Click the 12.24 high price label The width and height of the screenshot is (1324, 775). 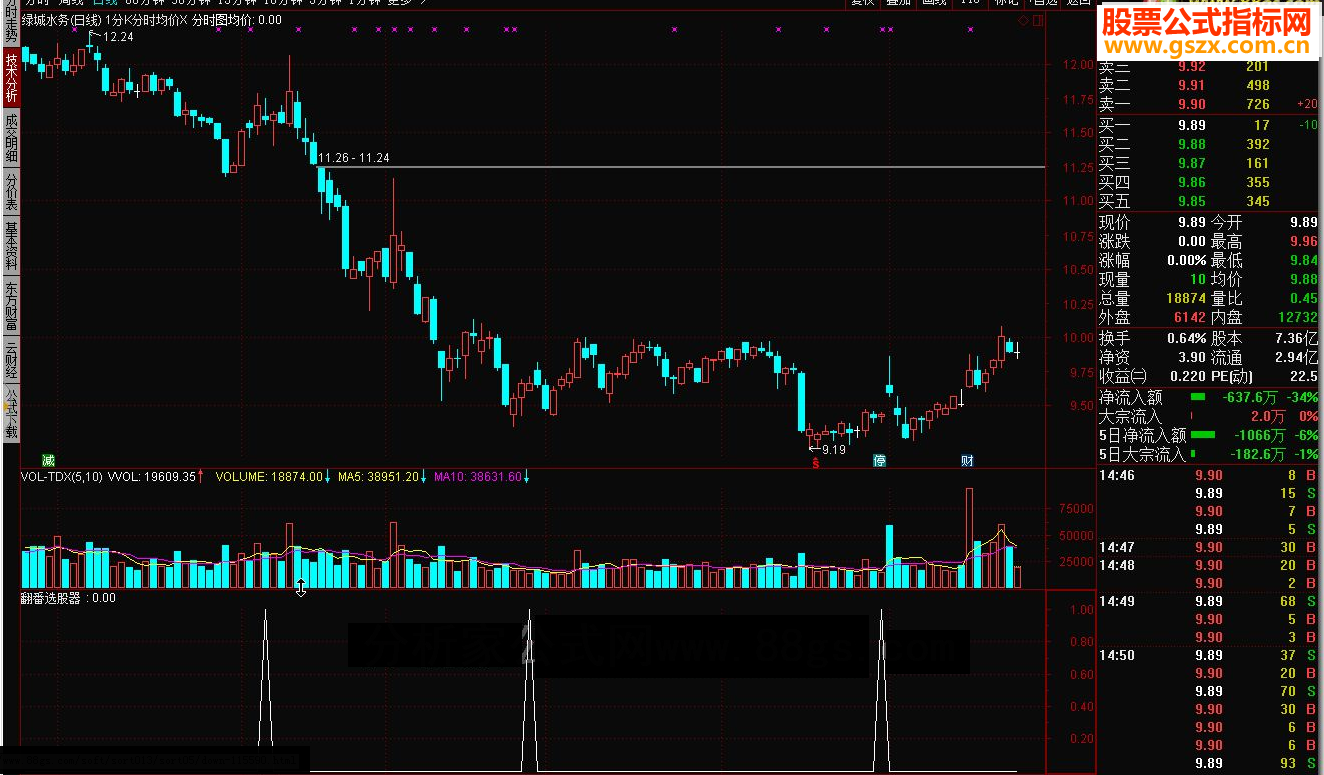point(118,37)
